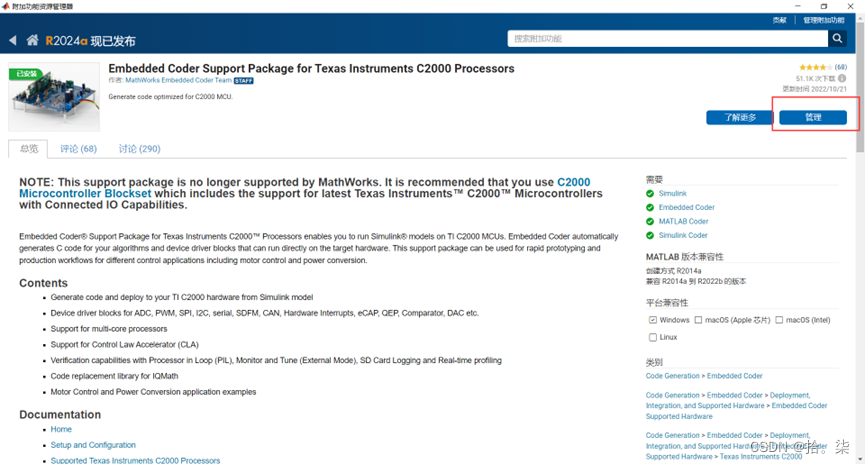This screenshot has width=865, height=464.
Task: Click the package title heading text
Action: [x=311, y=68]
